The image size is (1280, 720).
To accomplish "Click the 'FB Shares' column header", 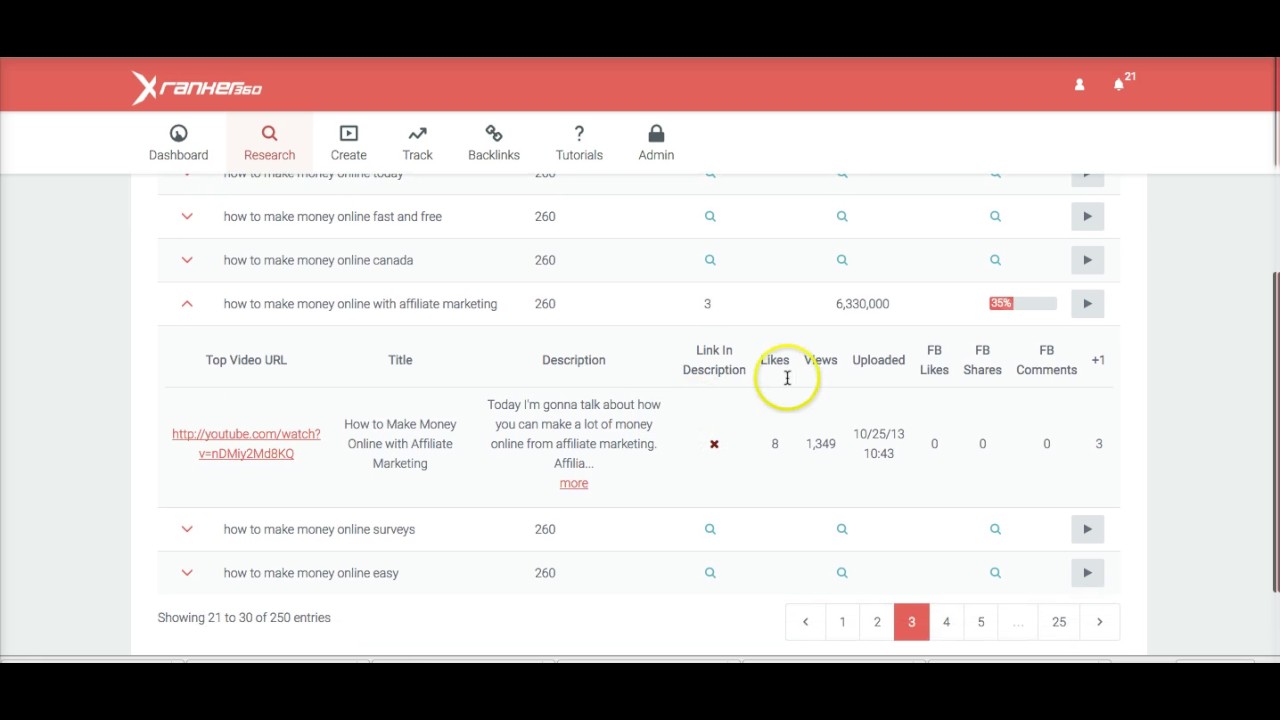I will pyautogui.click(x=982, y=360).
